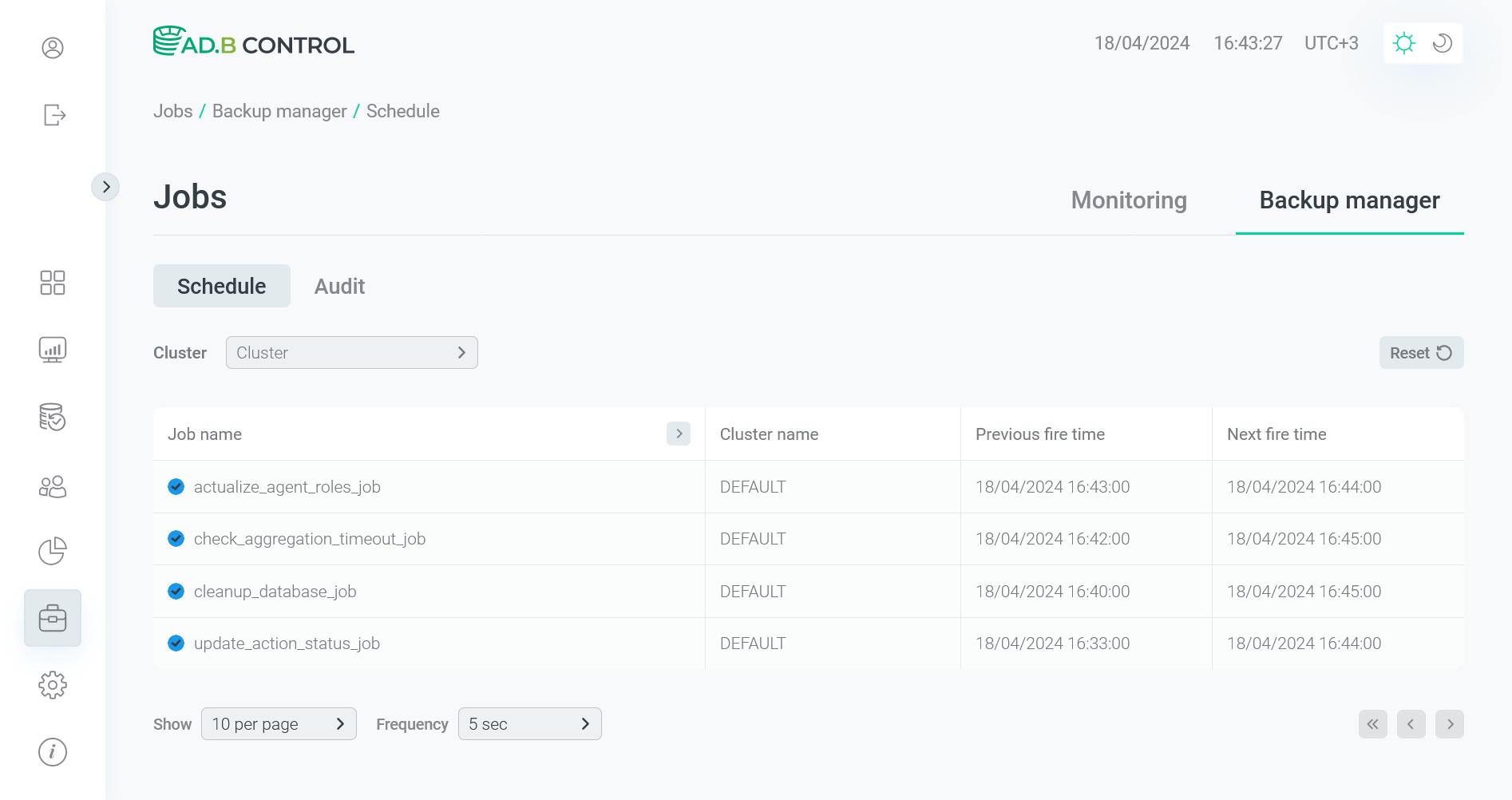This screenshot has height=800, width=1512.
Task: Switch to the Monitoring tab
Action: tap(1129, 200)
